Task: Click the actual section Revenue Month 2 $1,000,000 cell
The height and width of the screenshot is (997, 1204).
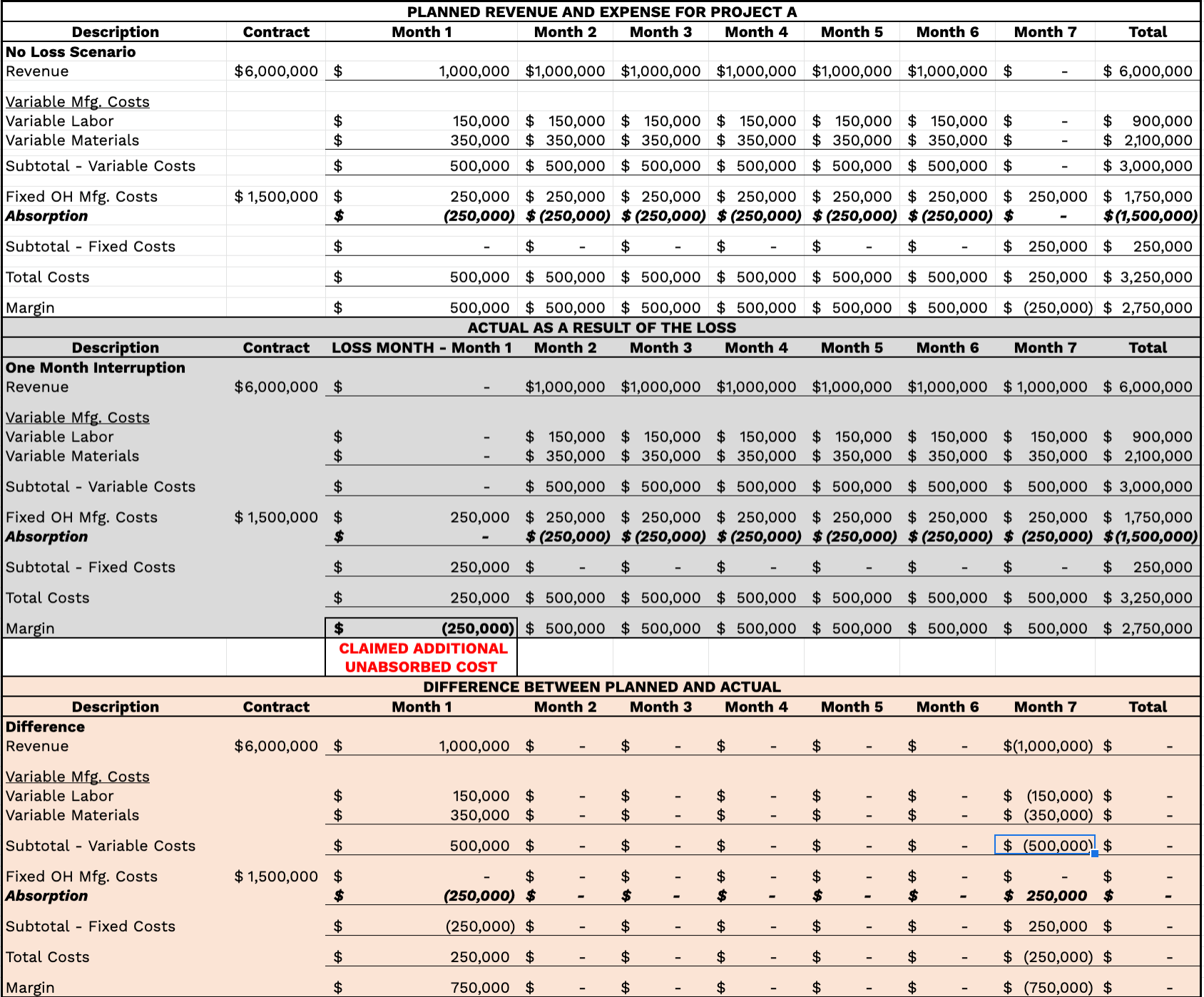Action: pyautogui.click(x=565, y=387)
